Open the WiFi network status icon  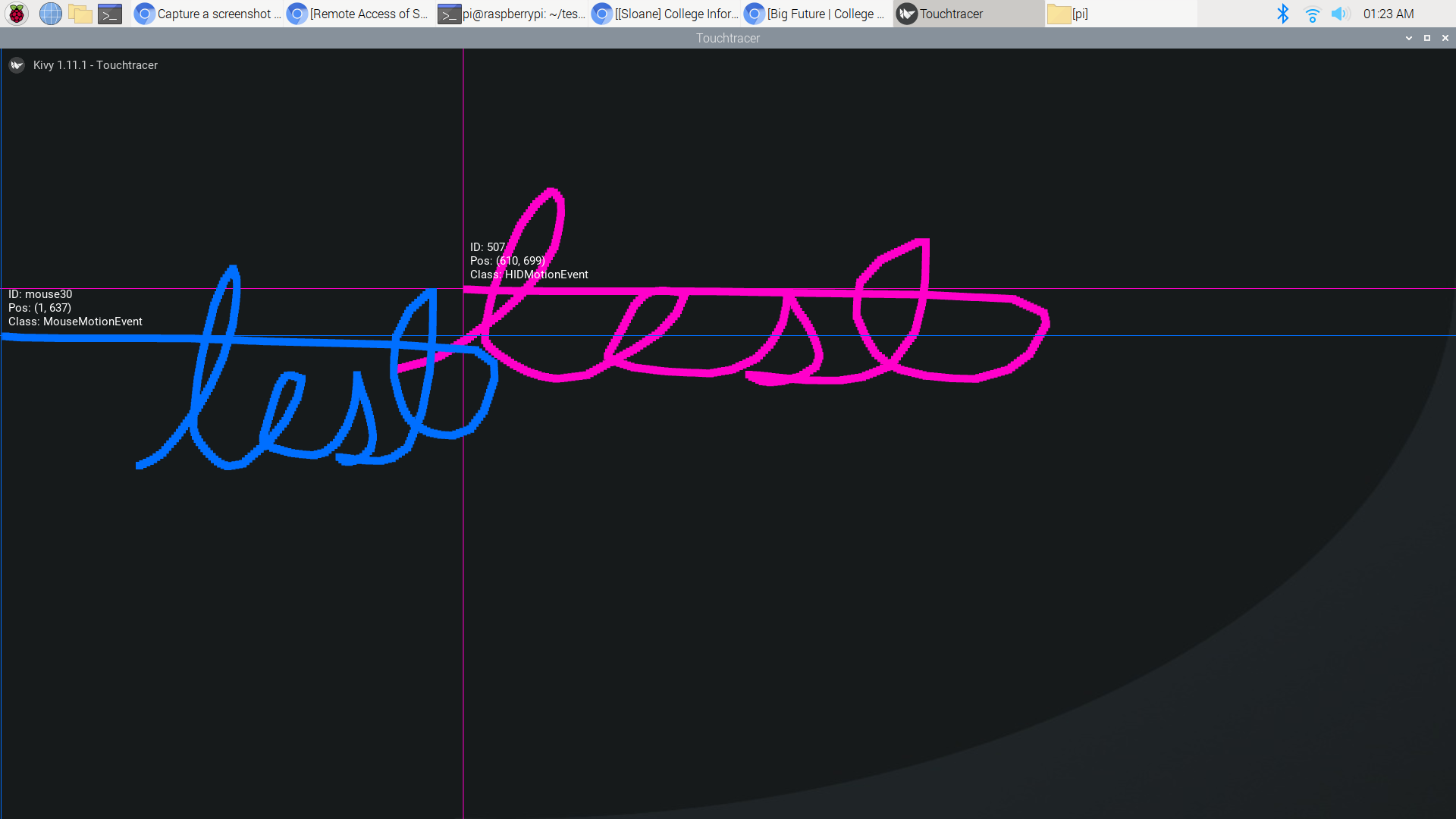point(1312,14)
